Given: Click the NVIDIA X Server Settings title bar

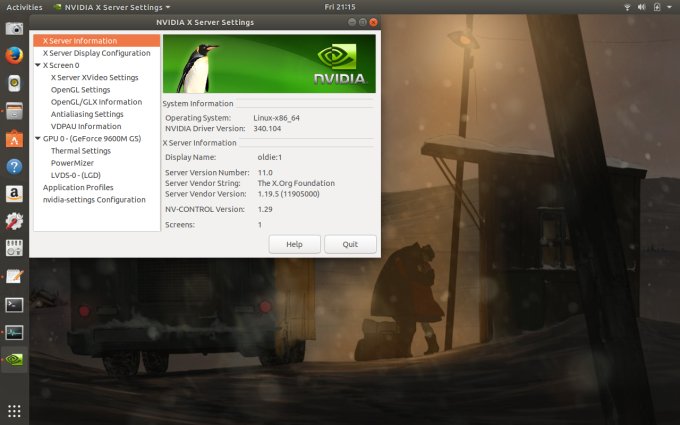Looking at the screenshot, I should tap(205, 22).
